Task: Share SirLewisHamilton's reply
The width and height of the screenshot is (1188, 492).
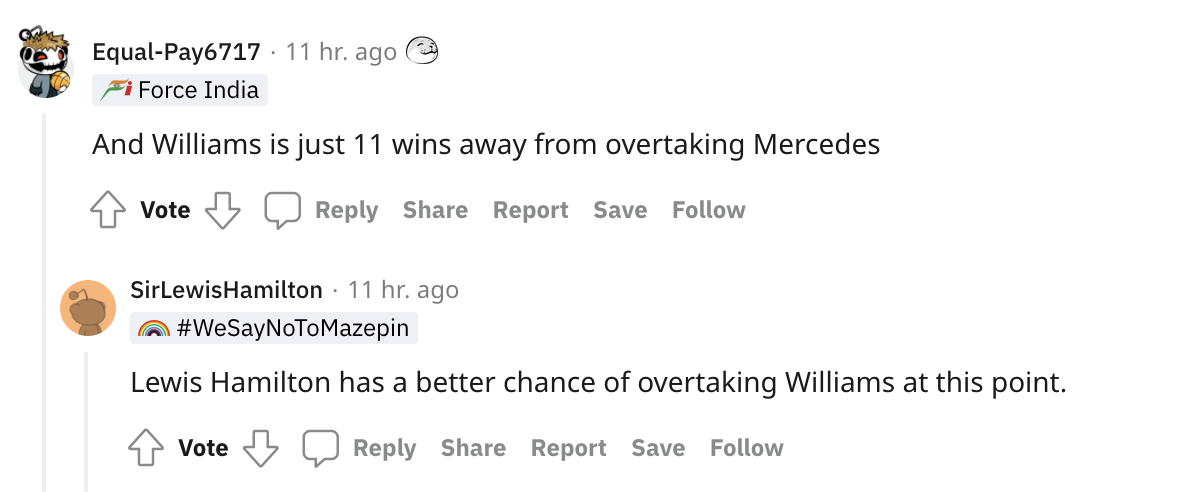Action: pos(473,448)
